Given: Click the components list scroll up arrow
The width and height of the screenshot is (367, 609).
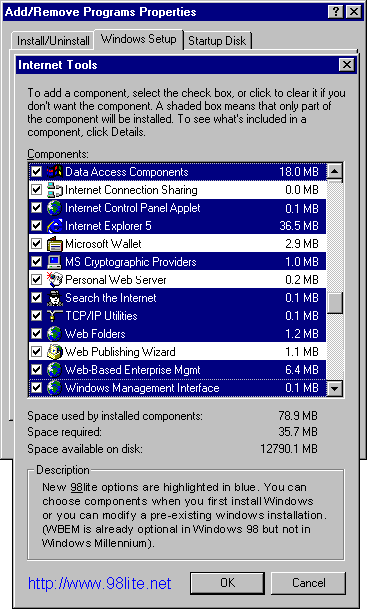Looking at the screenshot, I should coord(334,171).
